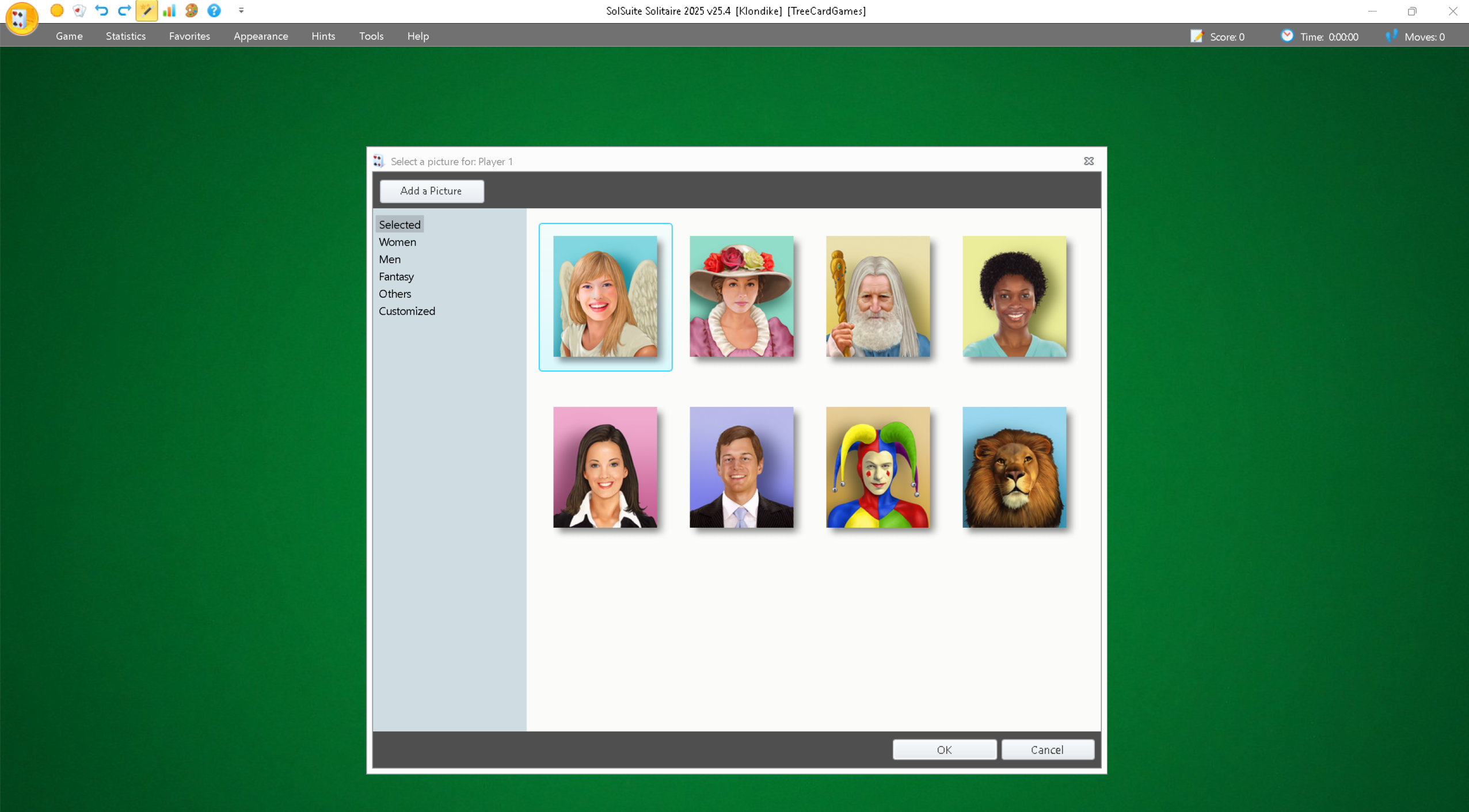This screenshot has height=812, width=1469.
Task: Click the Moves: 0 status text
Action: pos(1425,37)
